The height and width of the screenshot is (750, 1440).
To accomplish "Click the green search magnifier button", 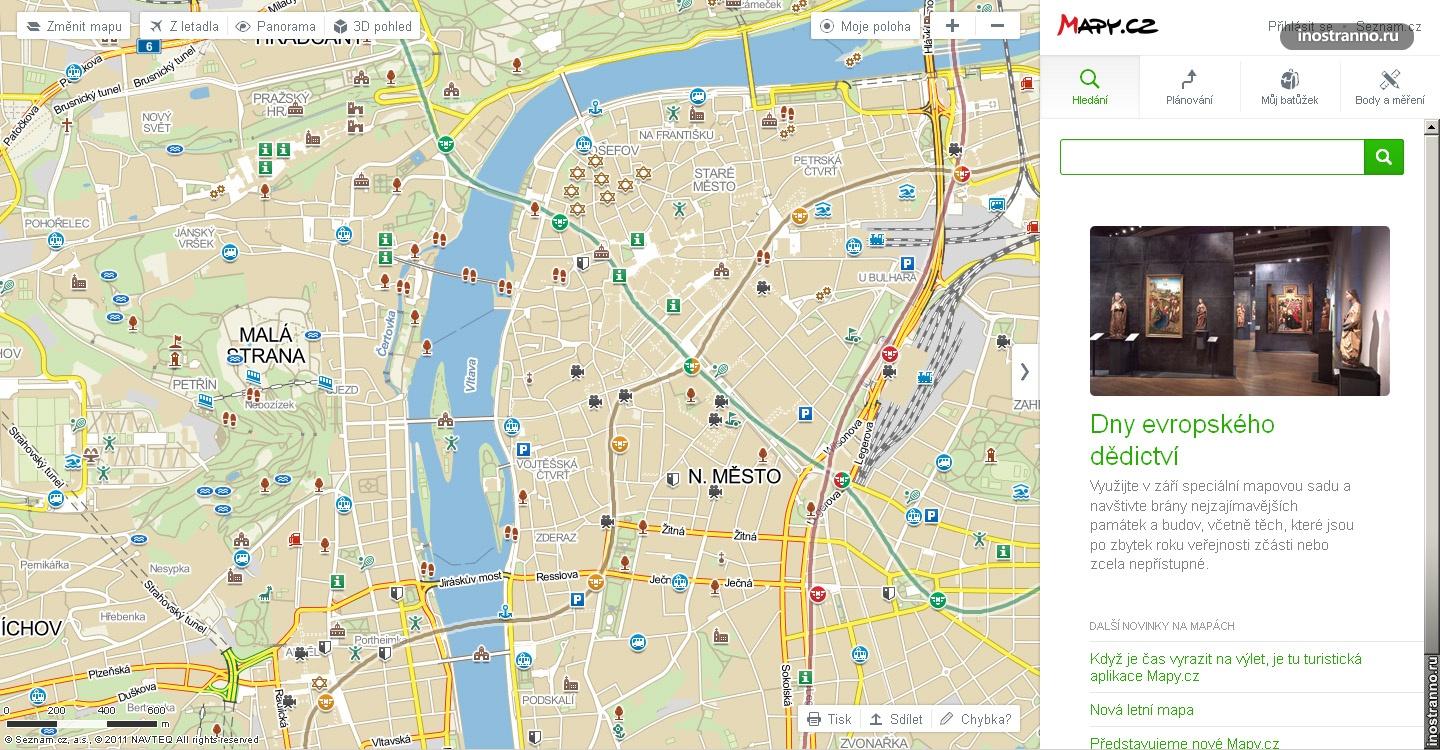I will (x=1384, y=157).
